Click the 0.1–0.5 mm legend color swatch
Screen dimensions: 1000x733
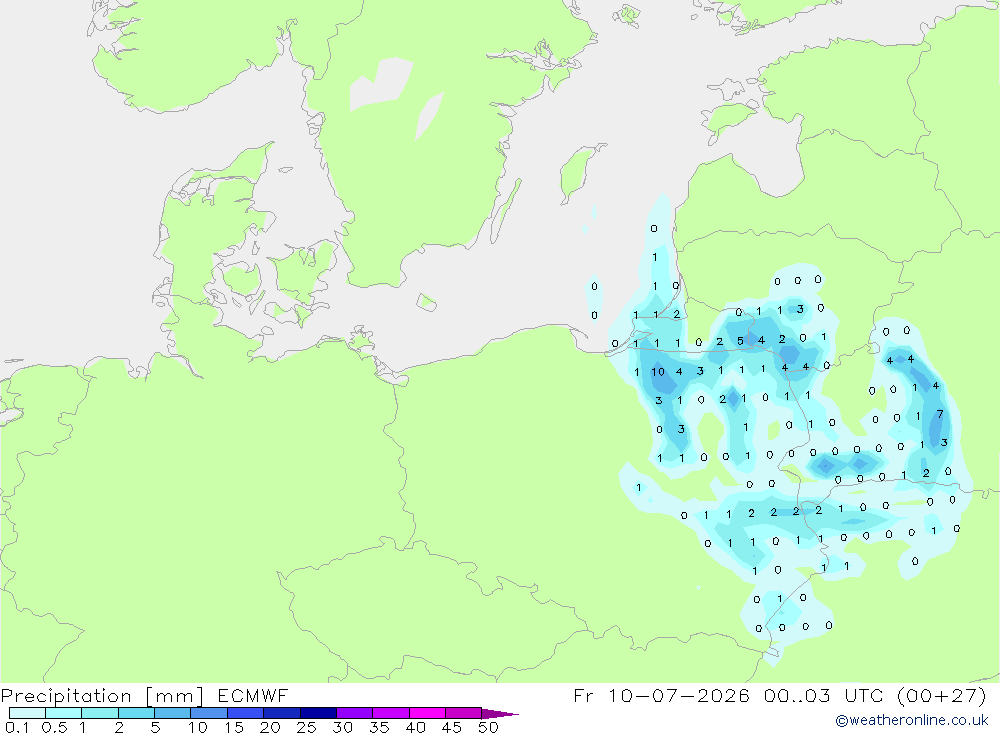(x=27, y=713)
